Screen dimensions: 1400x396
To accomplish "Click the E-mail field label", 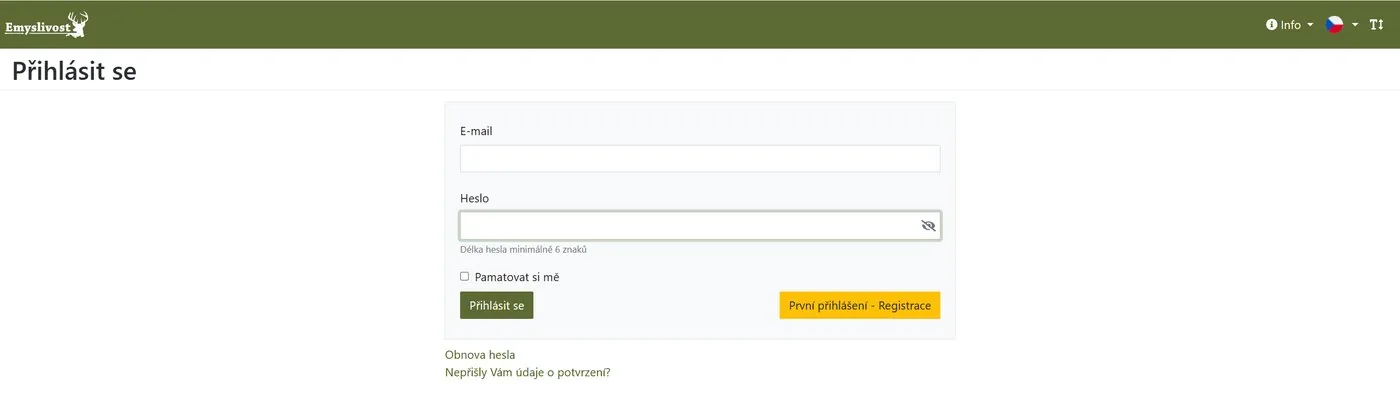I will pyautogui.click(x=476, y=131).
